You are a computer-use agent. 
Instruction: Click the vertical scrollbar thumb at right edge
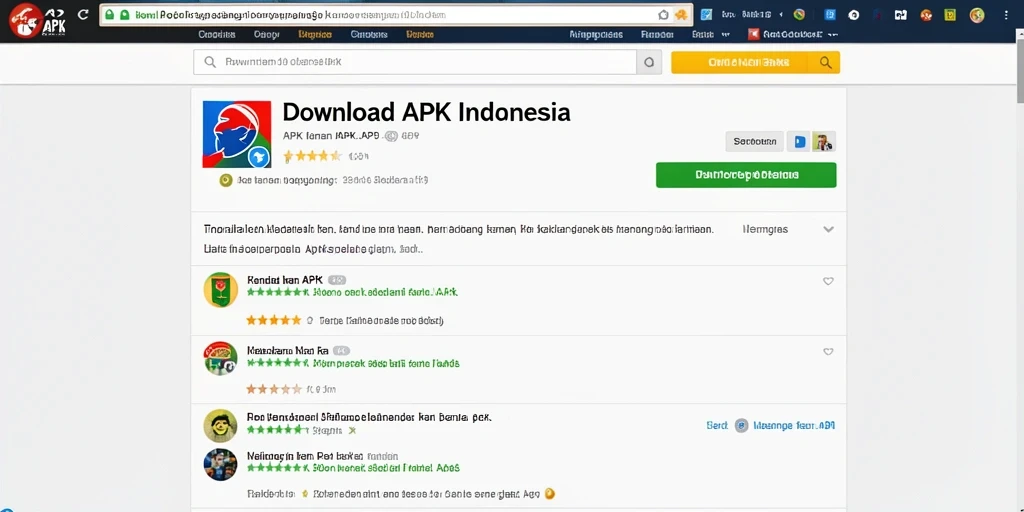1019,72
